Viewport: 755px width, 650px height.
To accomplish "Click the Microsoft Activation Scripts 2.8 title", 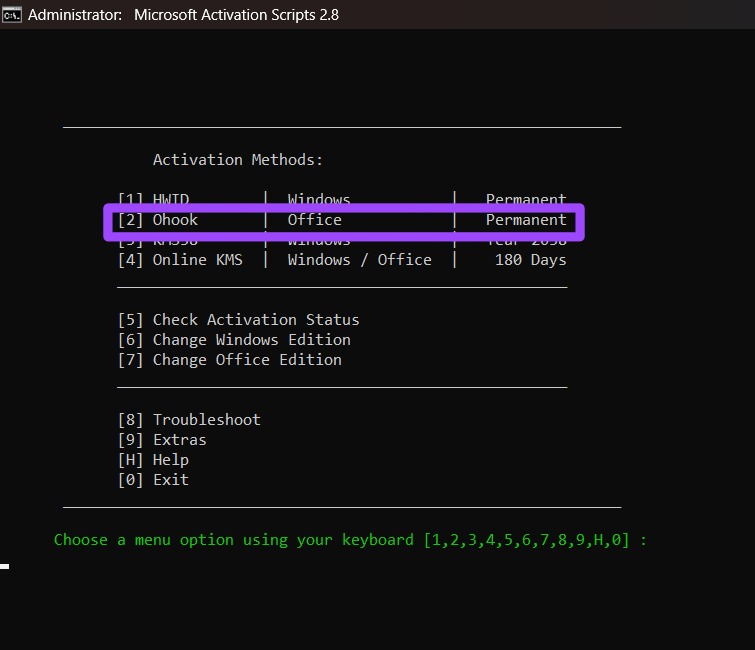I will 236,15.
